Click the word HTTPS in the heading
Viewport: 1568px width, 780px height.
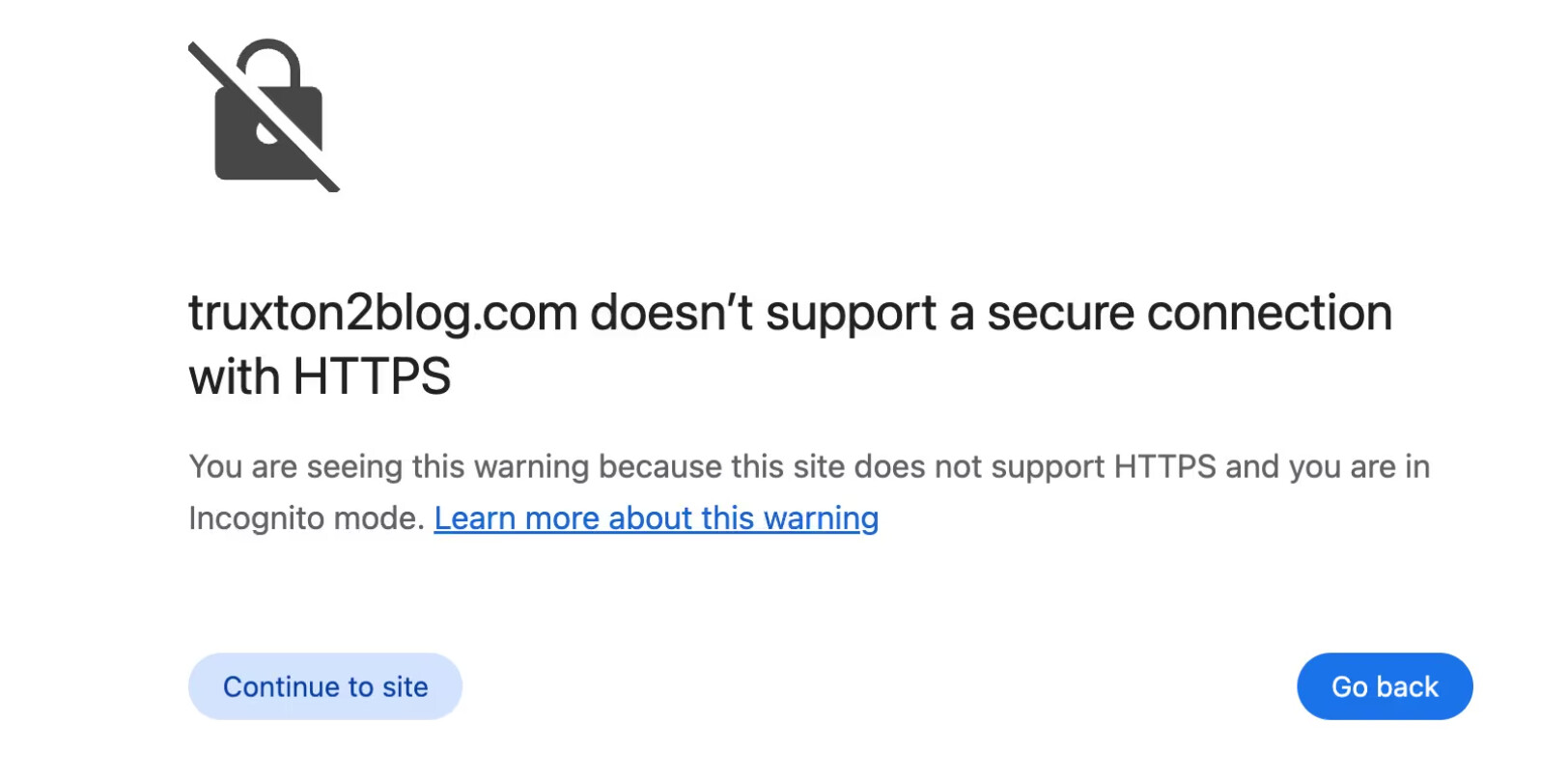click(372, 376)
